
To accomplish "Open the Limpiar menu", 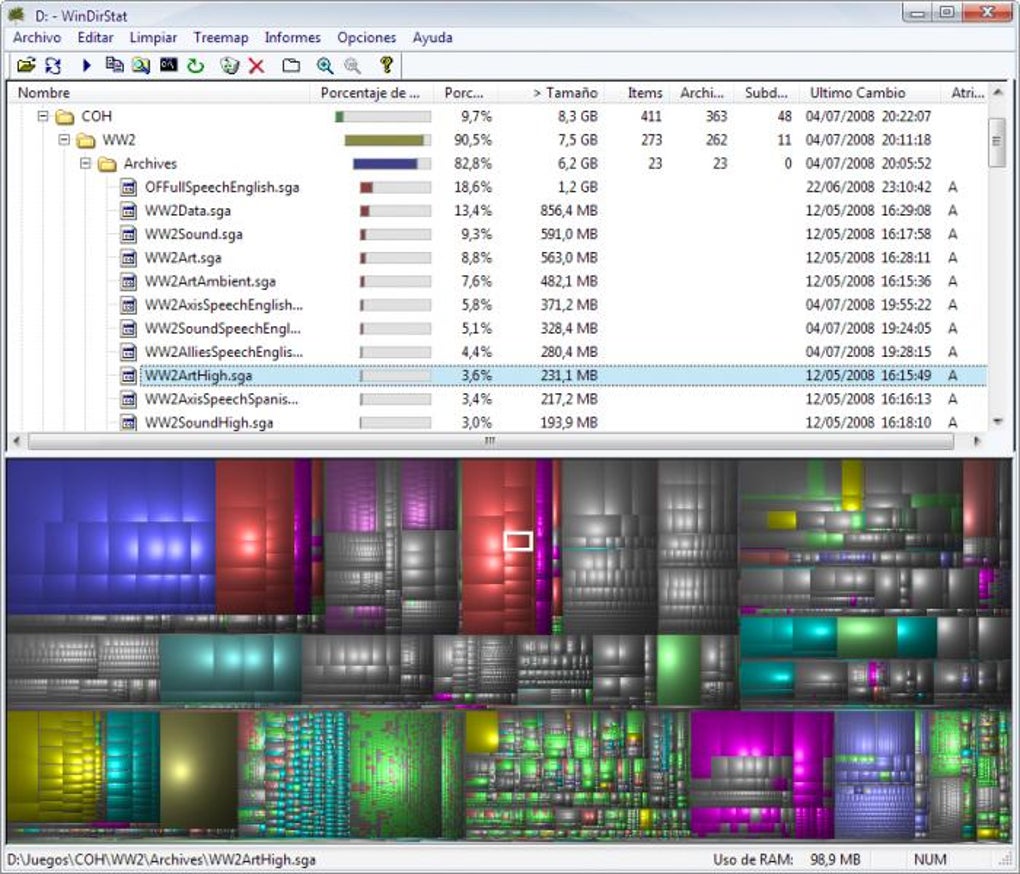I will pyautogui.click(x=153, y=38).
